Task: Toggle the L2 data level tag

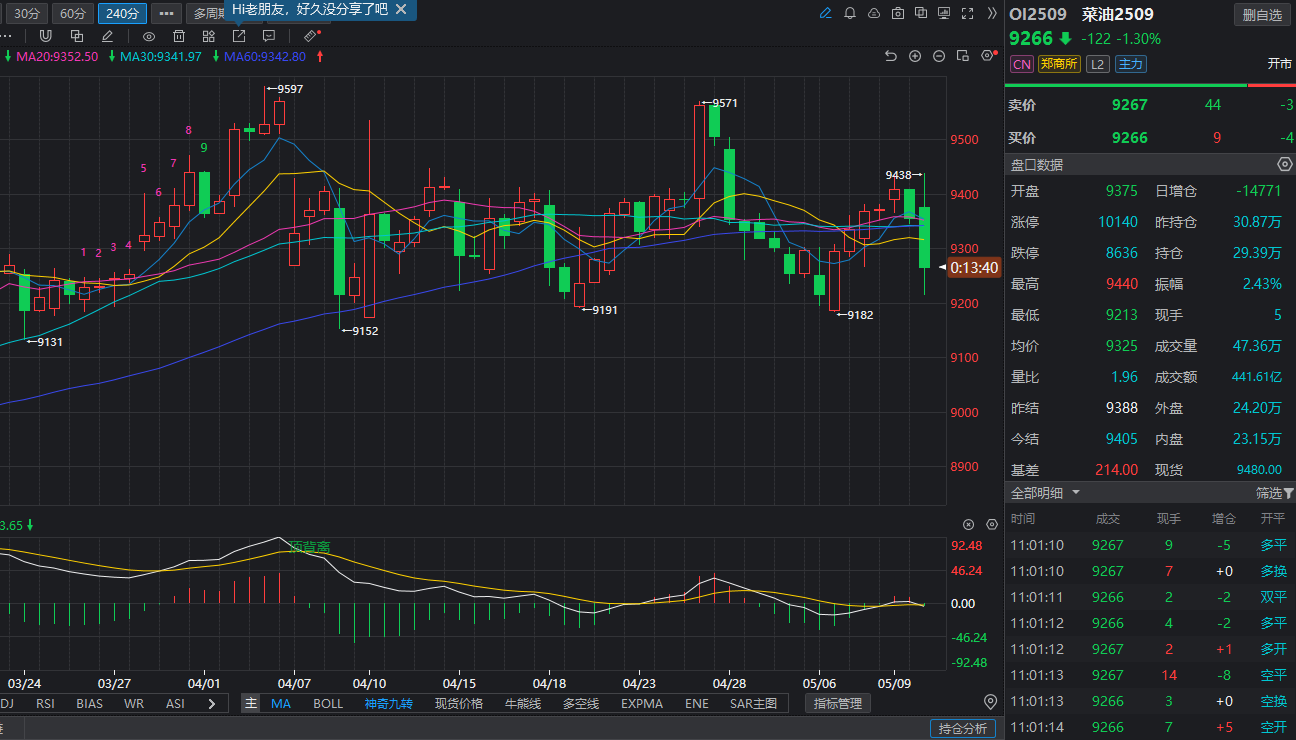Action: click(1098, 64)
